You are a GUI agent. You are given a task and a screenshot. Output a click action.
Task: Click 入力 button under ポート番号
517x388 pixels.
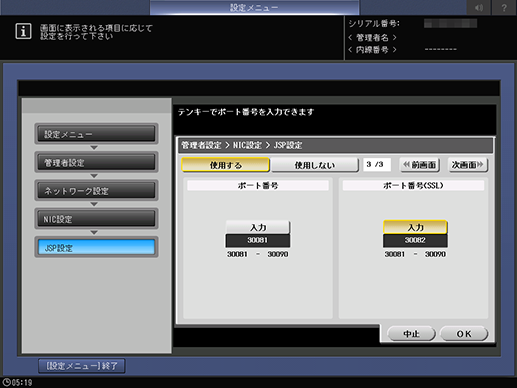258,227
